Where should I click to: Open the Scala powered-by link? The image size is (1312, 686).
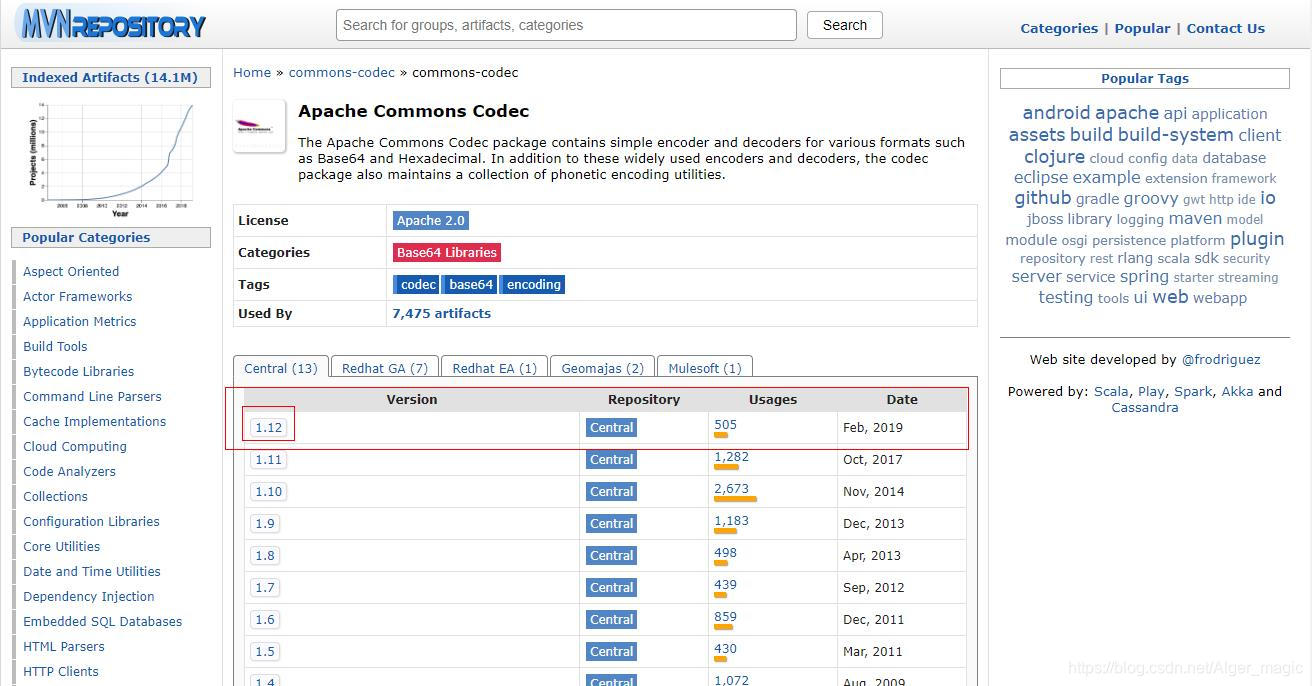[1111, 391]
